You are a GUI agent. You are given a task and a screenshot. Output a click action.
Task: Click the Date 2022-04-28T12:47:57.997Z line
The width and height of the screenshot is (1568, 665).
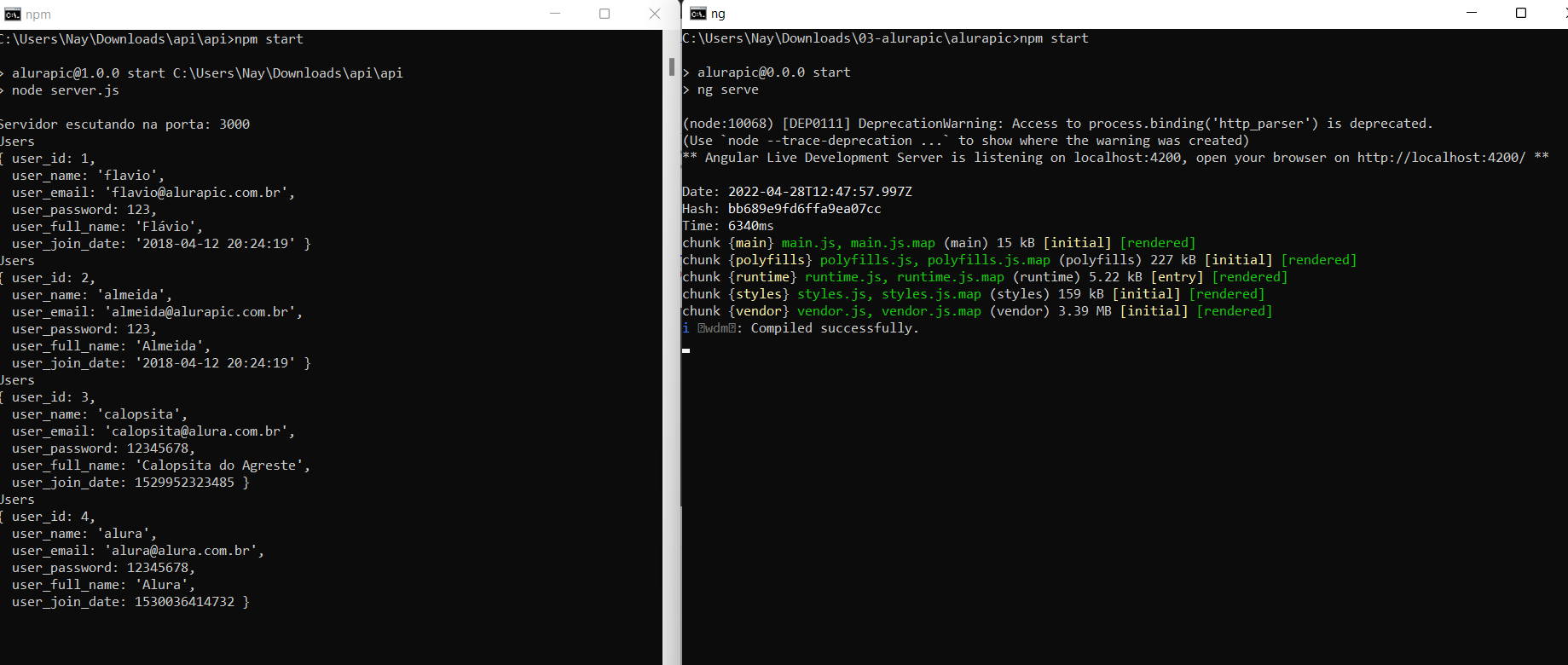click(x=797, y=192)
